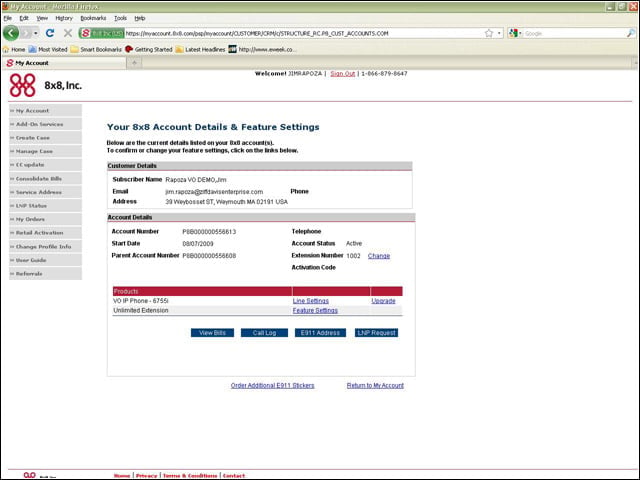Open the Home bookmark

click(x=14, y=49)
